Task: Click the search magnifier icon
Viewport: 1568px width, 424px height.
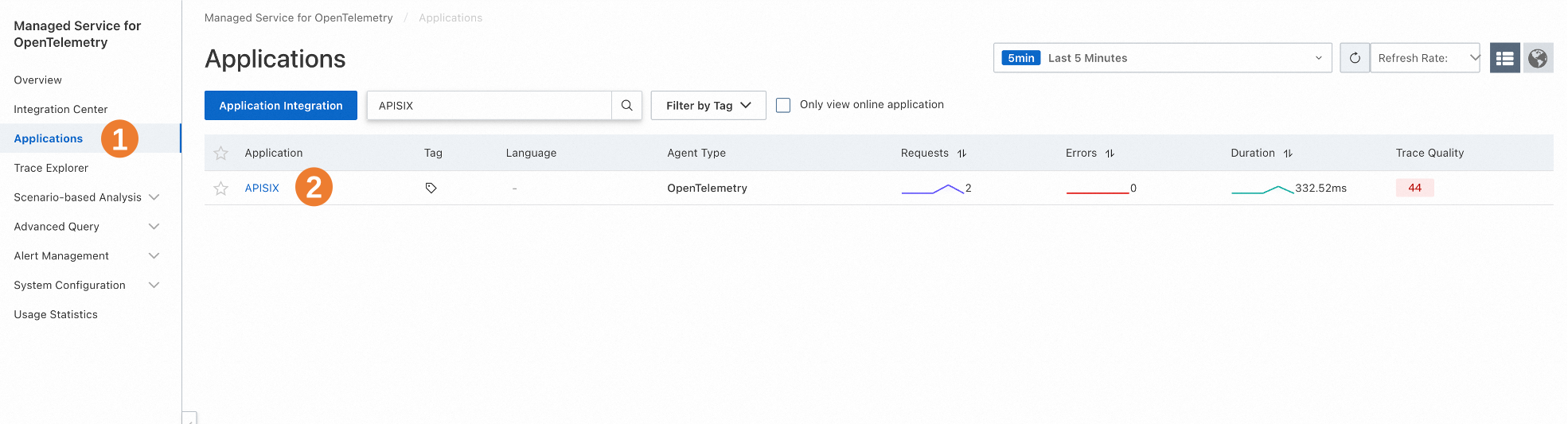Action: point(626,105)
